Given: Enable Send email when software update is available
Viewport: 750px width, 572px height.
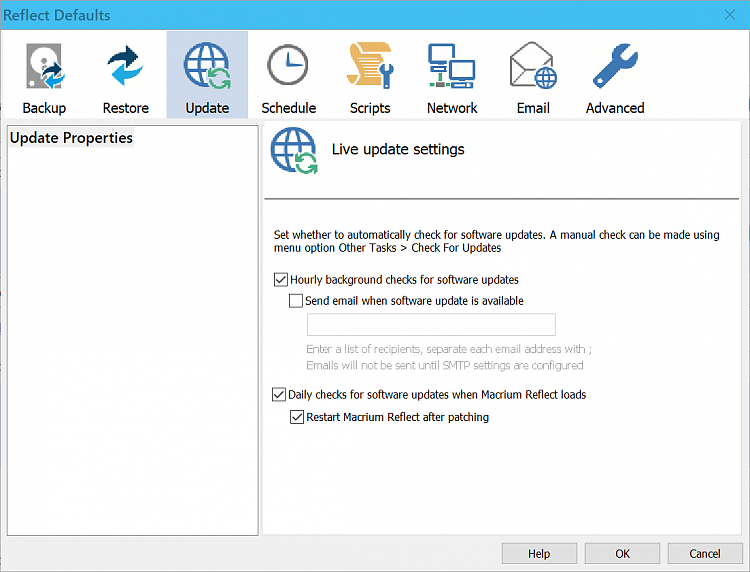Looking at the screenshot, I should 296,301.
